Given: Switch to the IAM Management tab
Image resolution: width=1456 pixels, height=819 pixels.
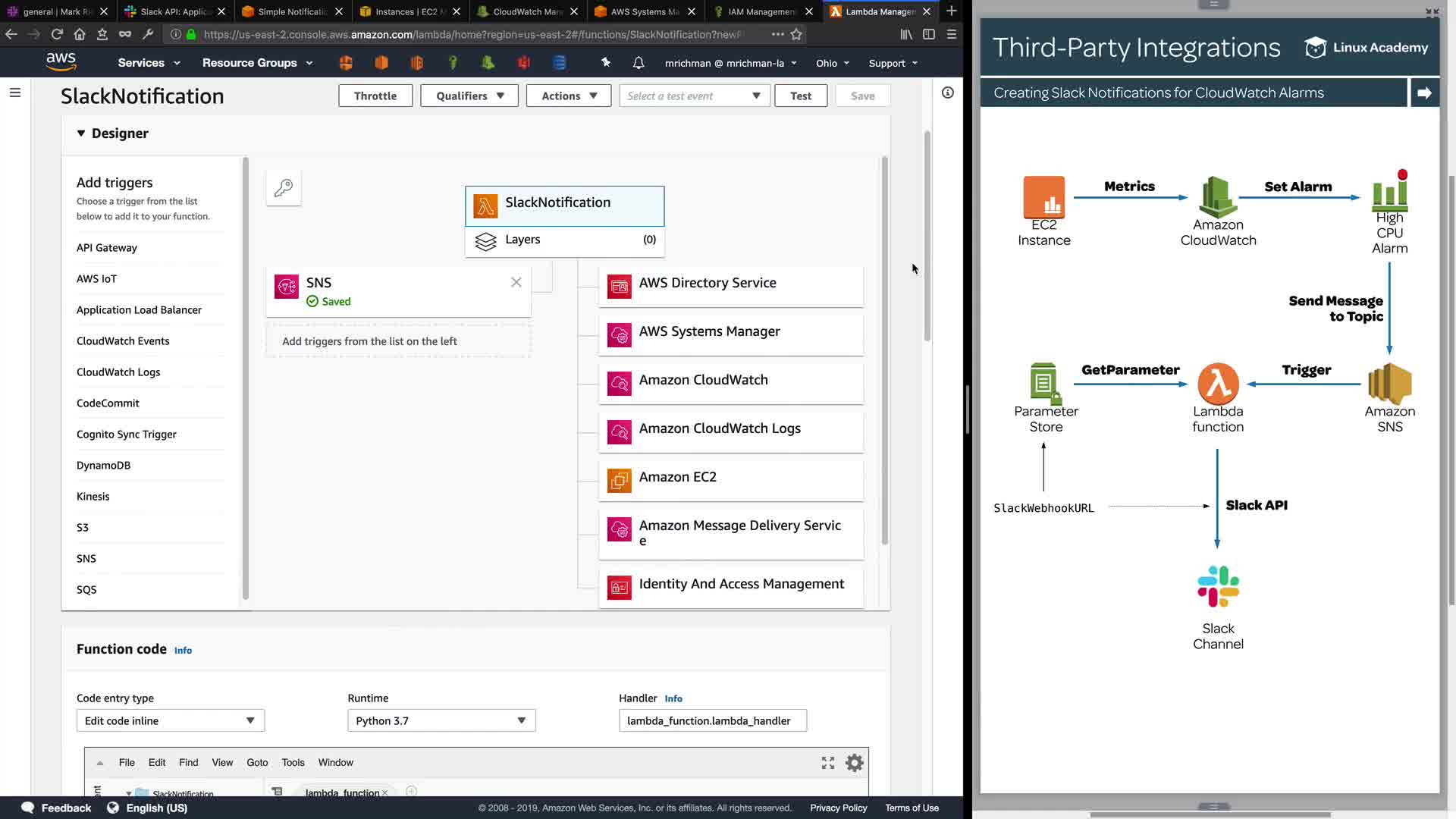Looking at the screenshot, I should 760,11.
